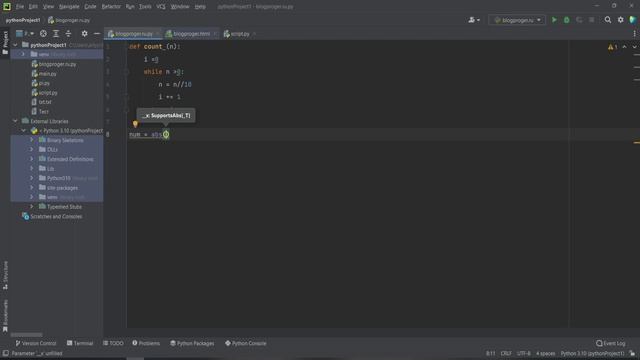
Task: Click the Project panel horizontal scrollbar
Action: click(27, 335)
